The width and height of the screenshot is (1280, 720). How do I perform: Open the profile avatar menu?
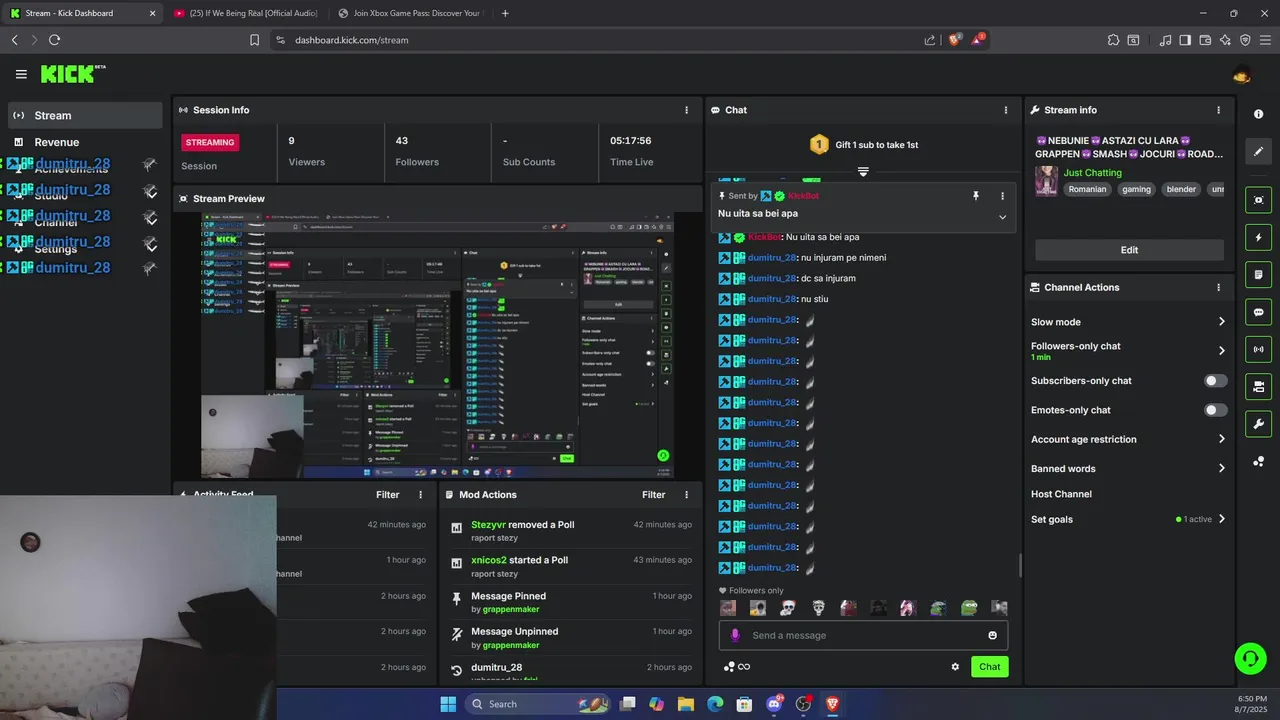1242,74
